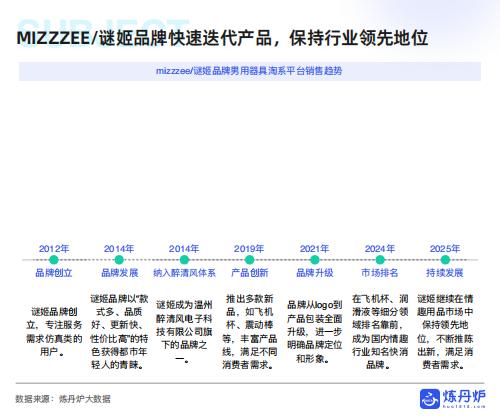Select the green timeline dot for 品牌发展
The width and height of the screenshot is (500, 416).
pos(119,260)
